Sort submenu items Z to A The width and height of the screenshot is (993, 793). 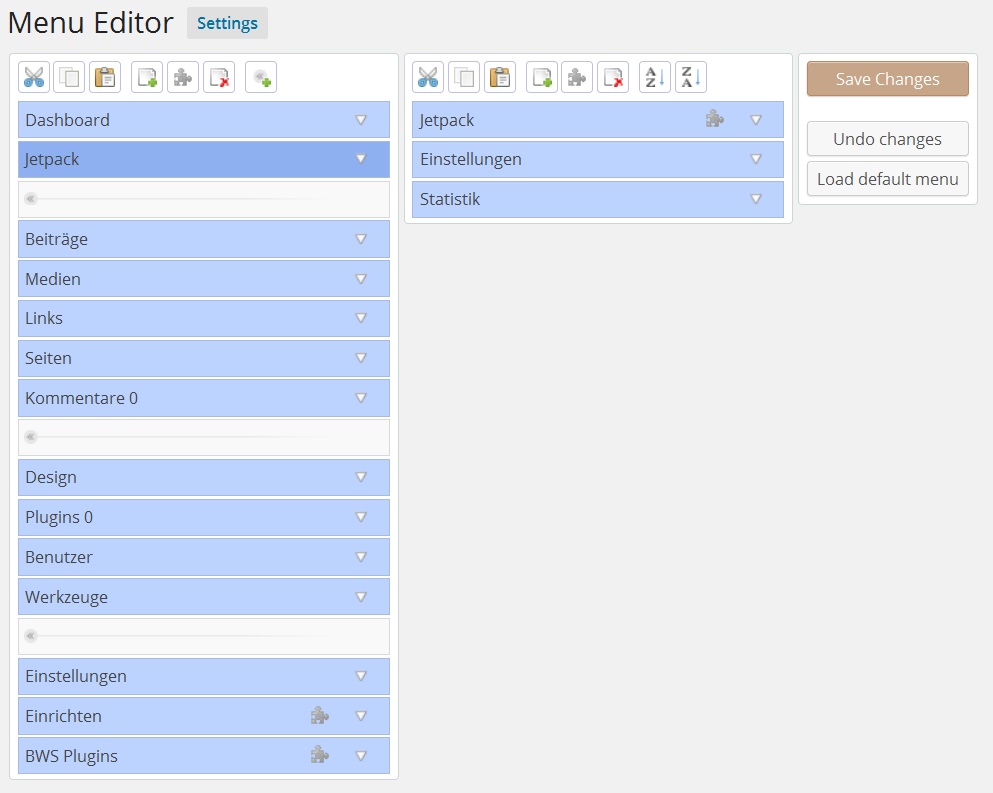(x=691, y=77)
